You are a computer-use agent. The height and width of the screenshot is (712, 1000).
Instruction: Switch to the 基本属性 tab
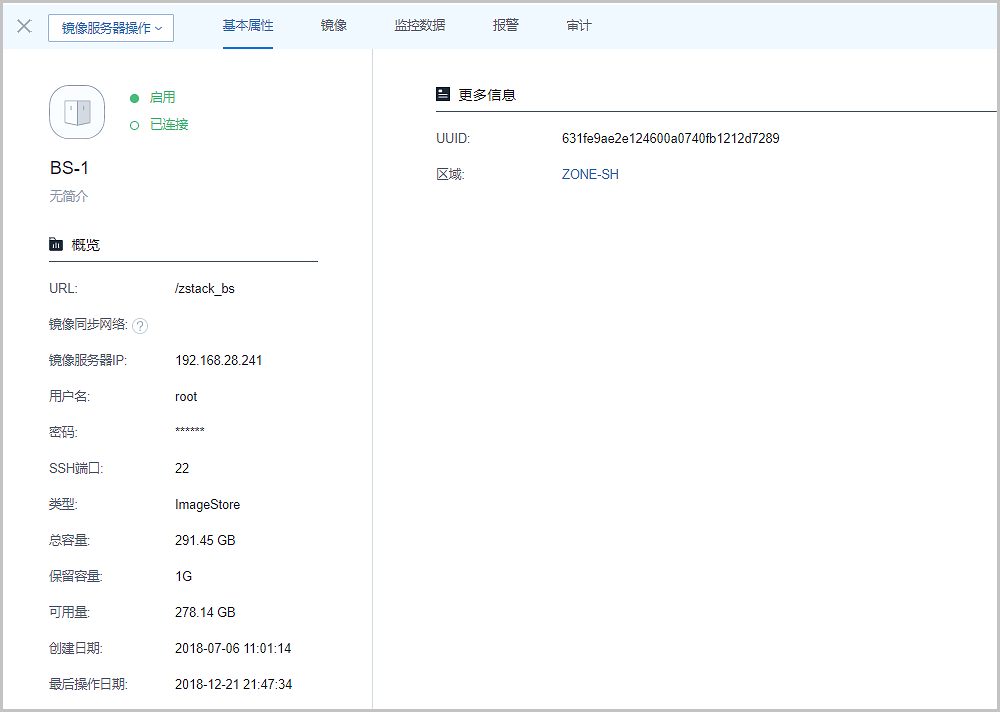tap(248, 26)
